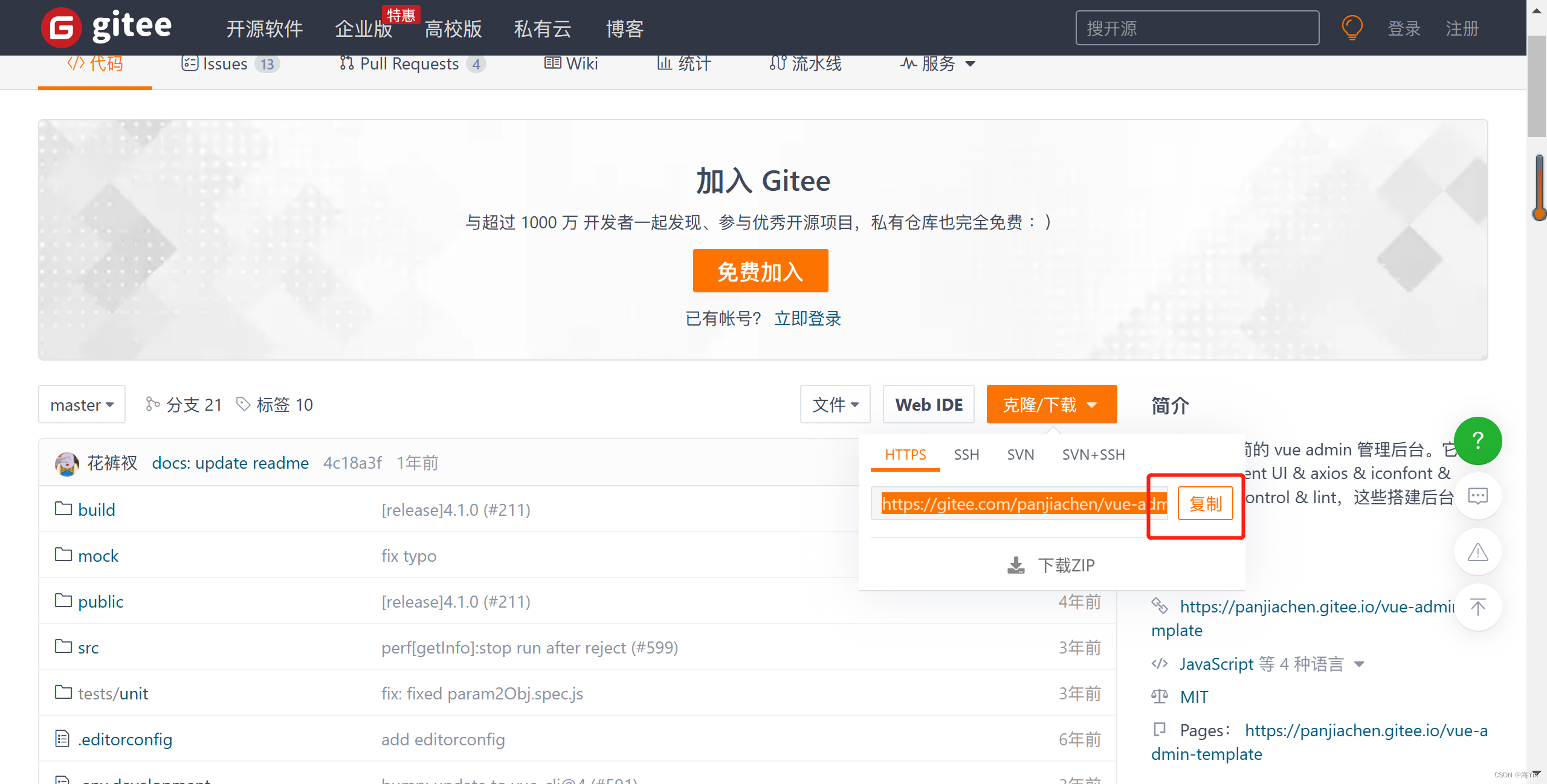Click the back-to-top arrow icon
The width and height of the screenshot is (1547, 784).
click(x=1478, y=608)
